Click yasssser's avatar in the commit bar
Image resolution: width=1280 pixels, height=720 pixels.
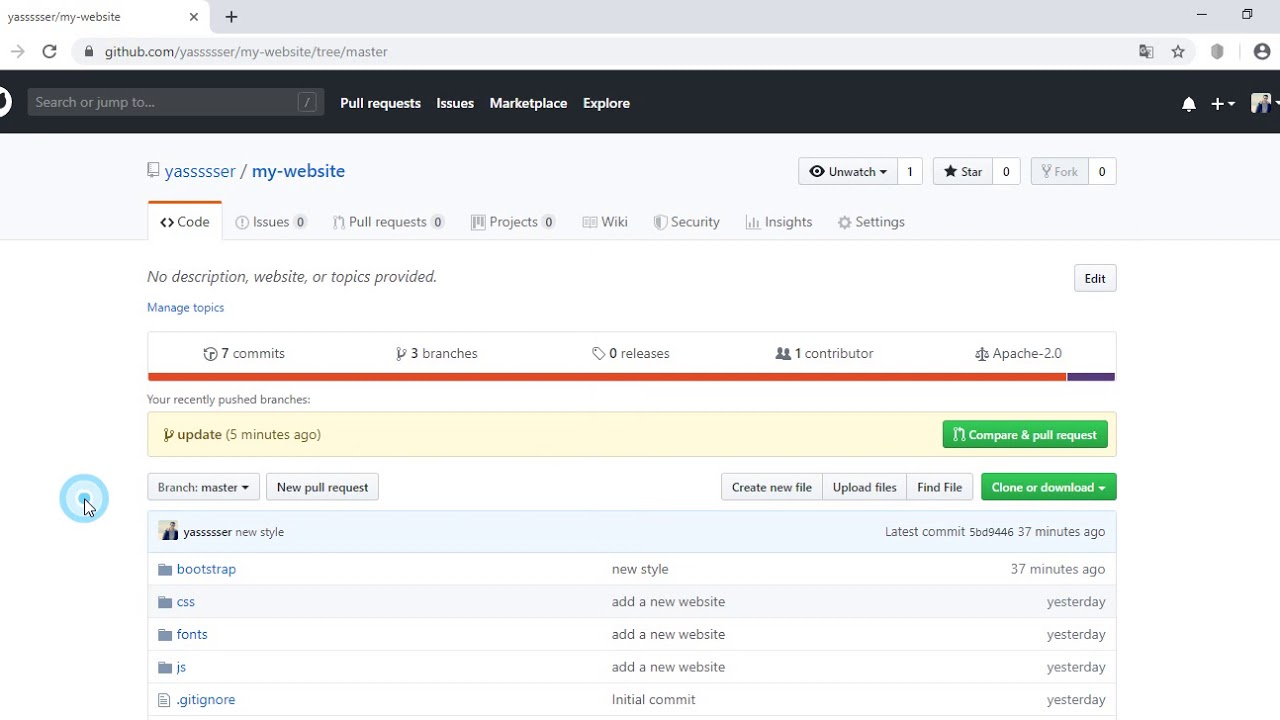pos(168,531)
